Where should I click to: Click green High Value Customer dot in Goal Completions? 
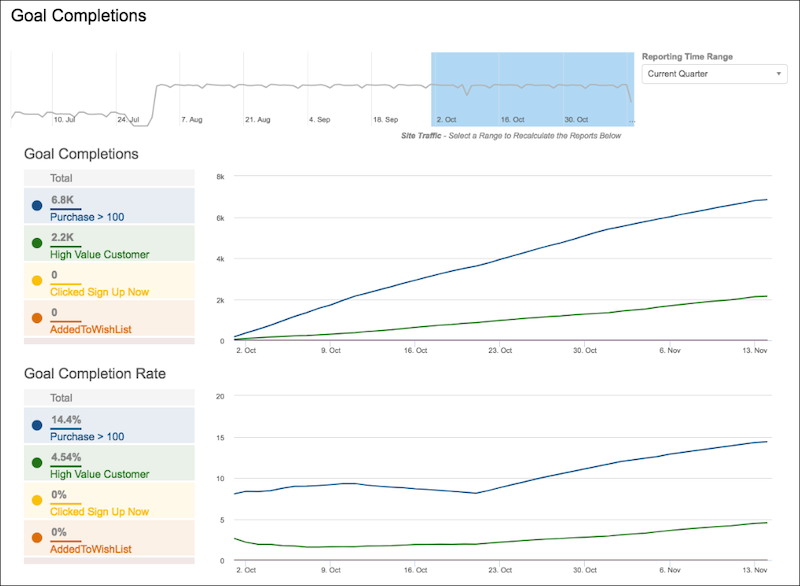tap(37, 243)
